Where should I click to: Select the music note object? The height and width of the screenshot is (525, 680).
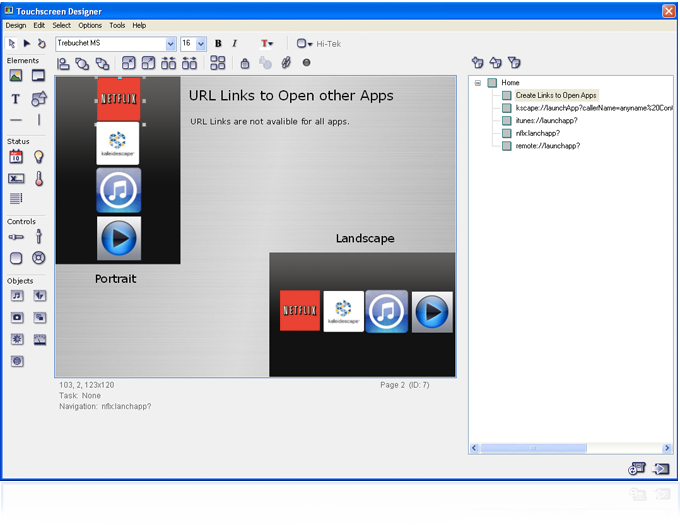pyautogui.click(x=16, y=296)
